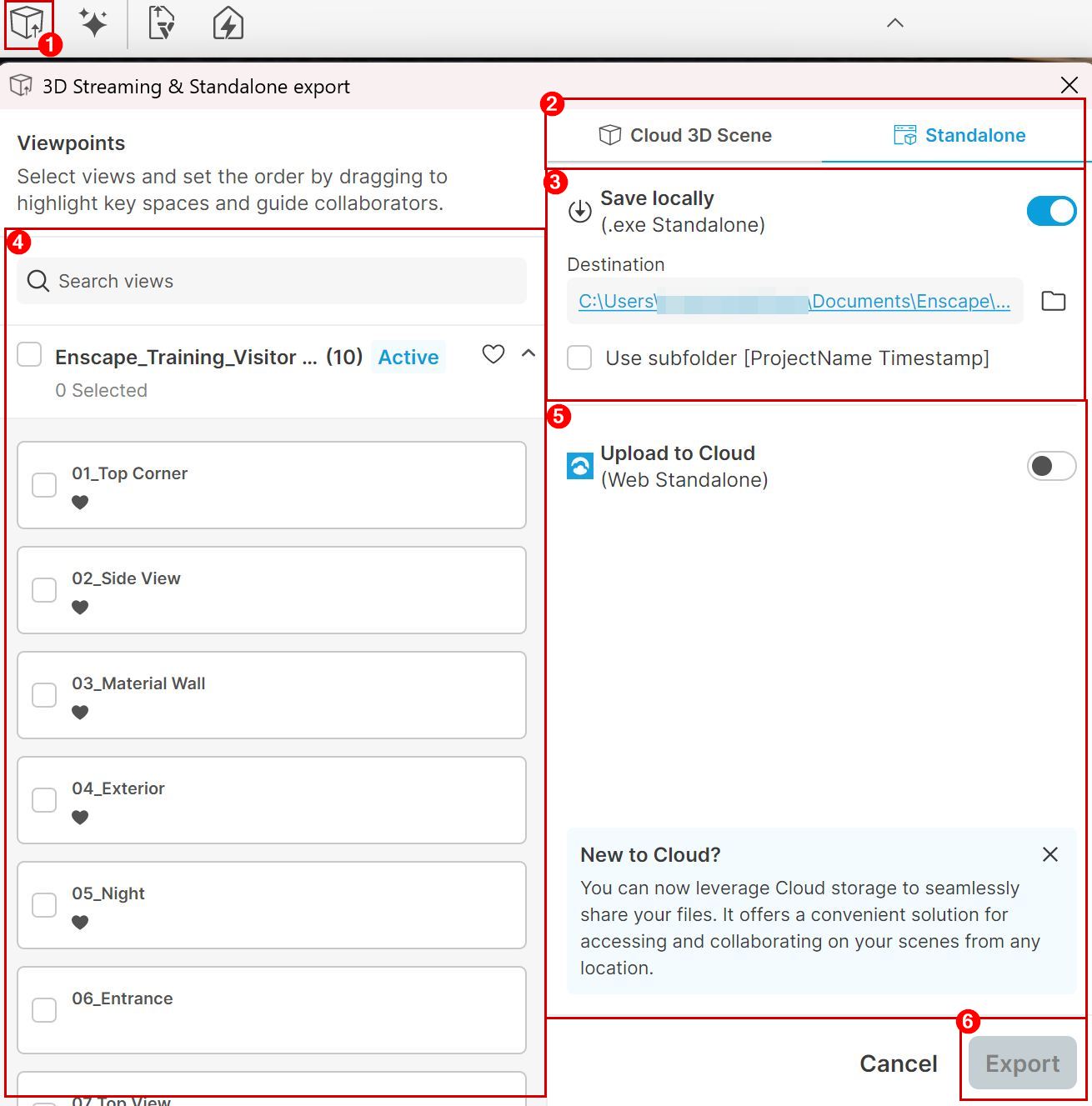Click the favorite heart on 01_Top Corner
Viewport: 1092px width, 1106px height.
[80, 503]
